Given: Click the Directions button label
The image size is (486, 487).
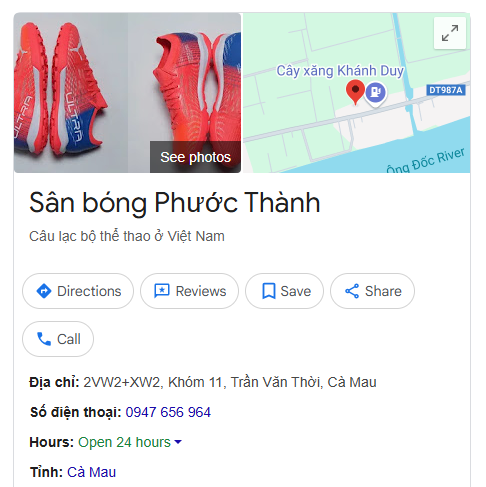Looking at the screenshot, I should (x=89, y=291).
